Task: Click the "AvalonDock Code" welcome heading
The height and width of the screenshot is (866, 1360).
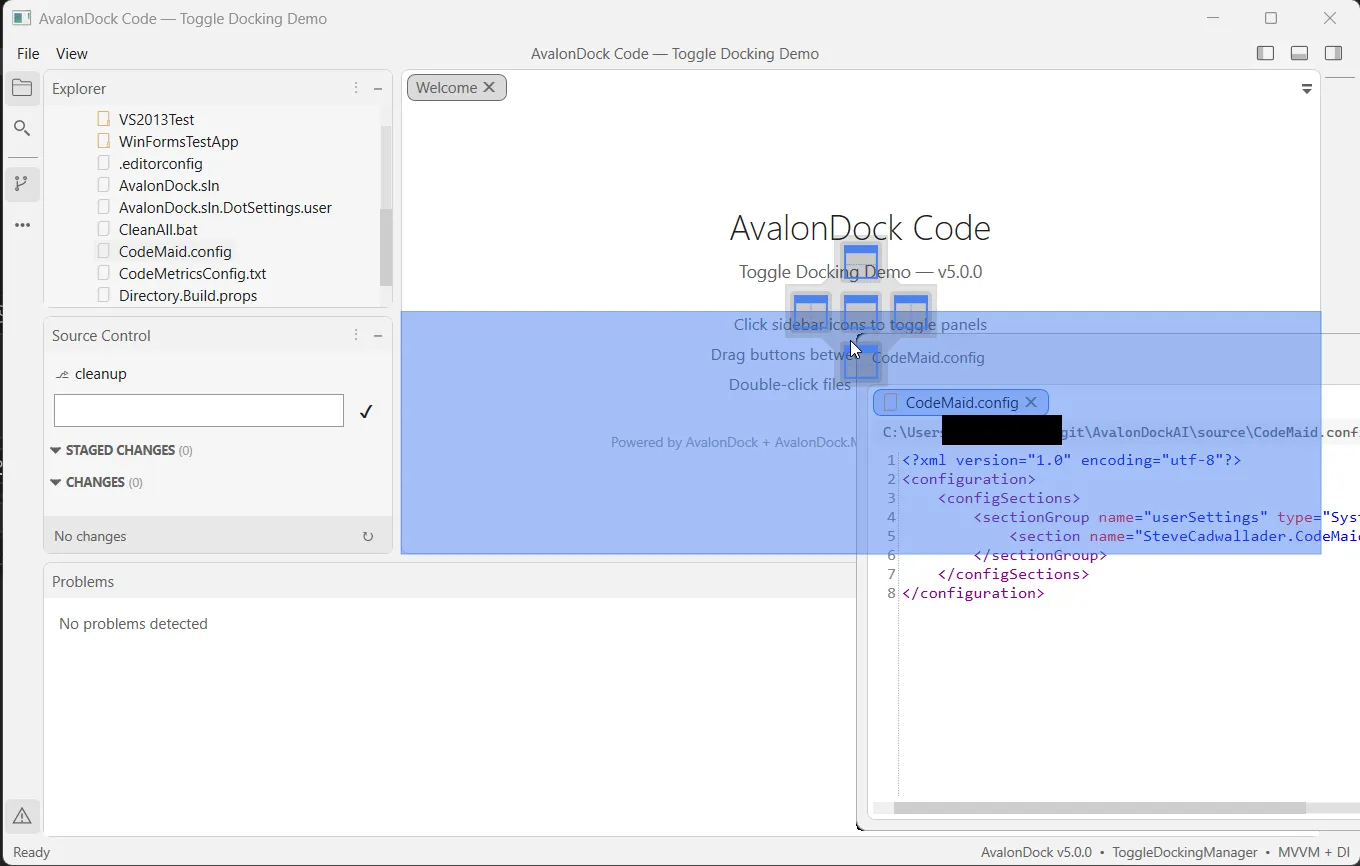Action: coord(860,228)
